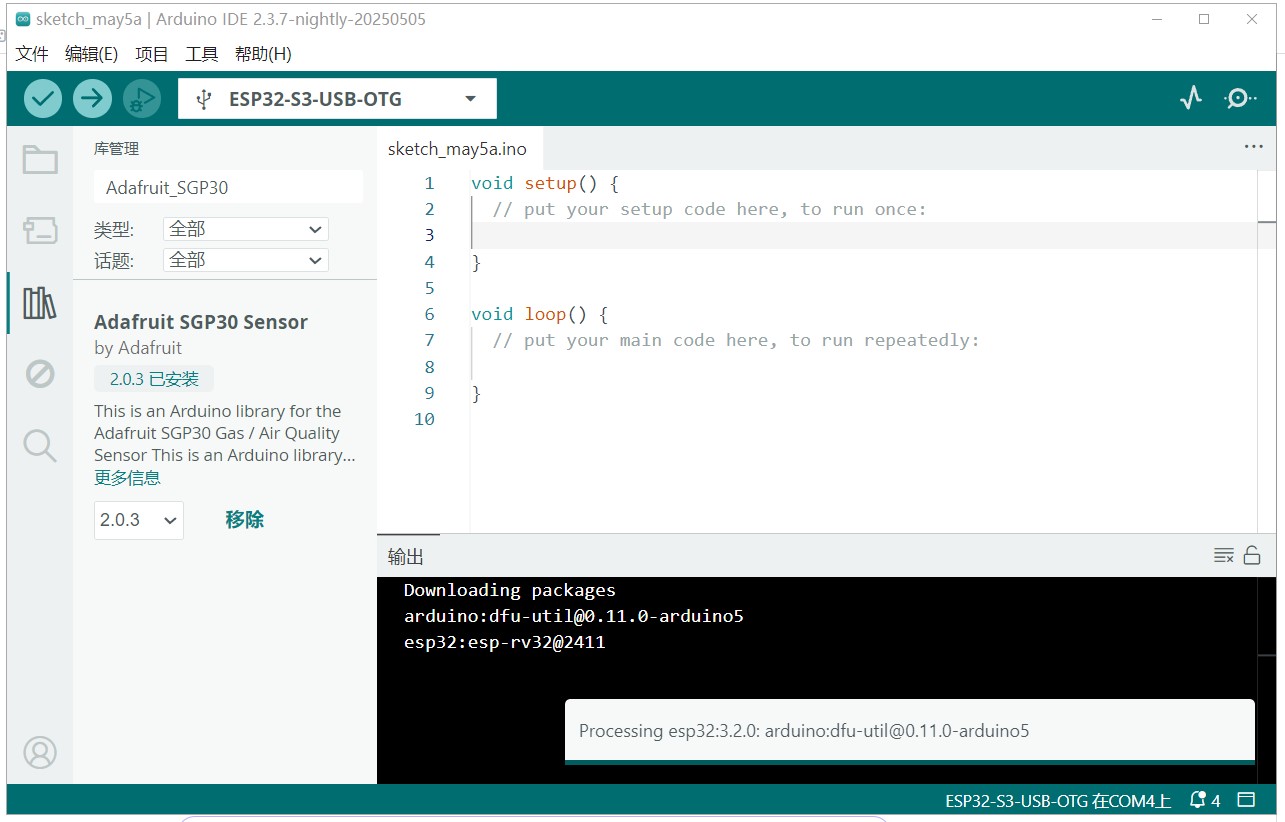Open the Serial Monitor icon
Viewport: 1285px width, 822px height.
[1240, 98]
